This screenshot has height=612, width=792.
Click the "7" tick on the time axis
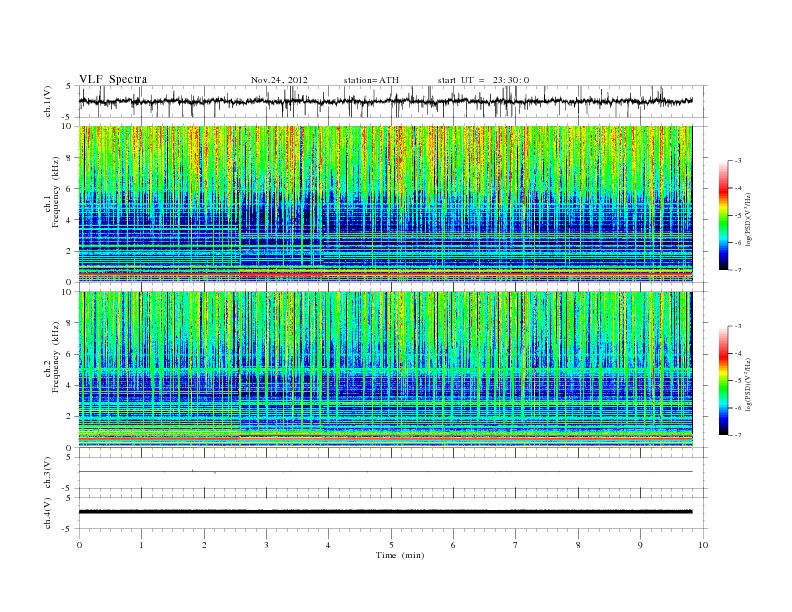click(516, 545)
